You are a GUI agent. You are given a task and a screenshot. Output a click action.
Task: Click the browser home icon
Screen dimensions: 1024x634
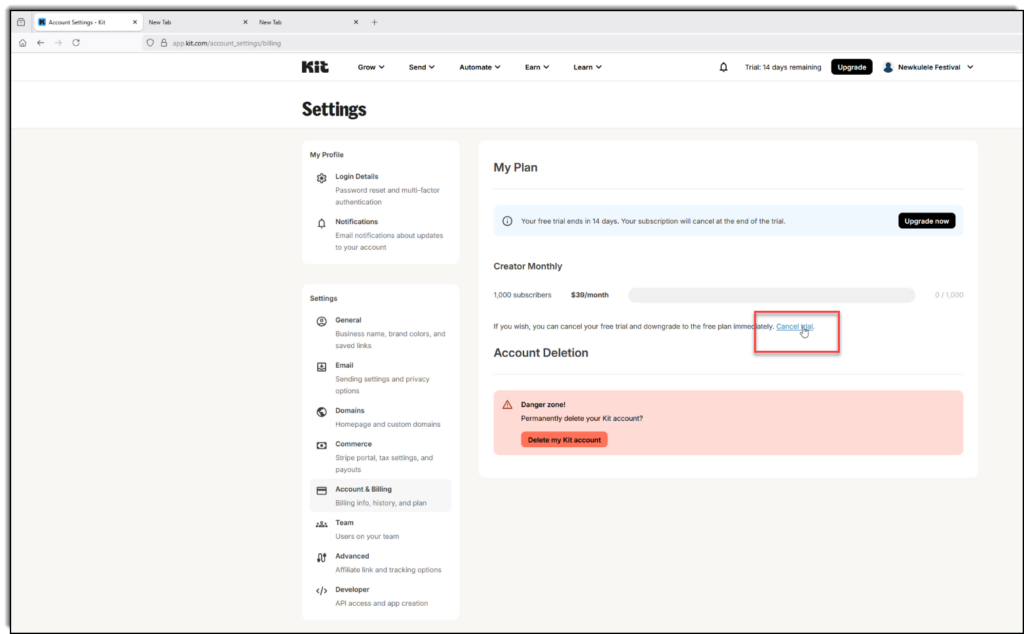pyautogui.click(x=23, y=43)
